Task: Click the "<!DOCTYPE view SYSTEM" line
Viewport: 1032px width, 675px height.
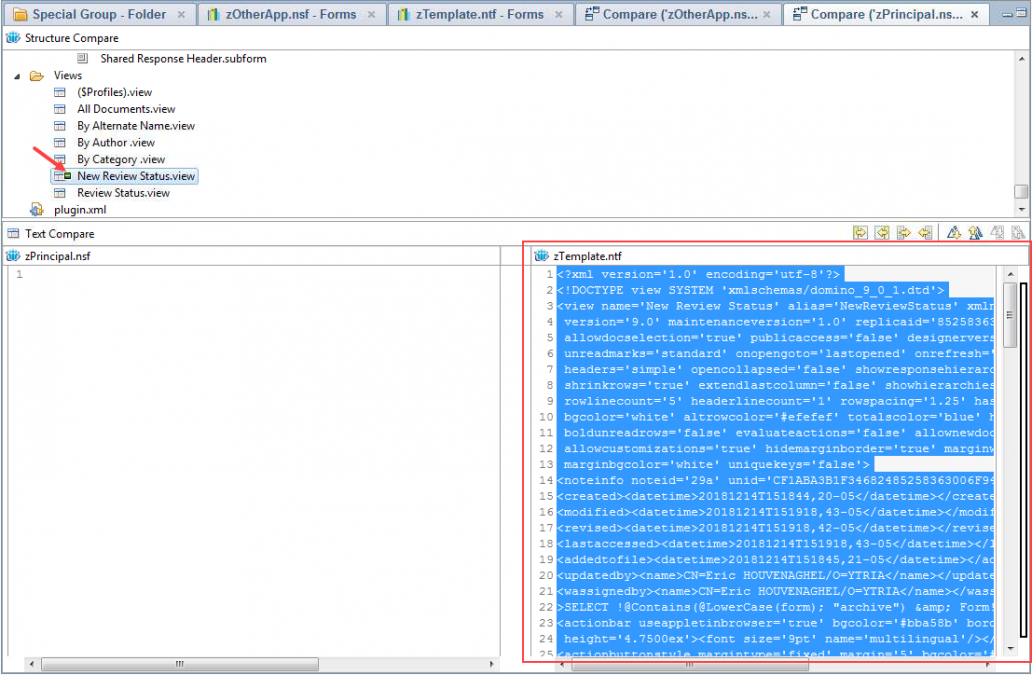Action: [750, 290]
